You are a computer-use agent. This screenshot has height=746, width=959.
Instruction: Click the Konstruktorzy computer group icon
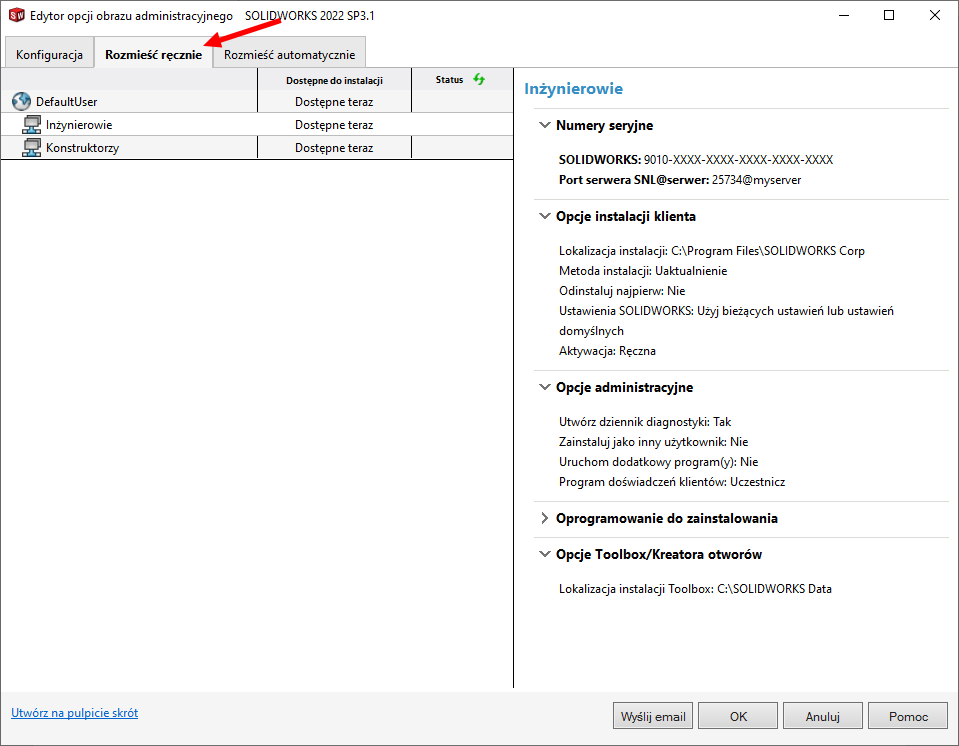[x=32, y=148]
